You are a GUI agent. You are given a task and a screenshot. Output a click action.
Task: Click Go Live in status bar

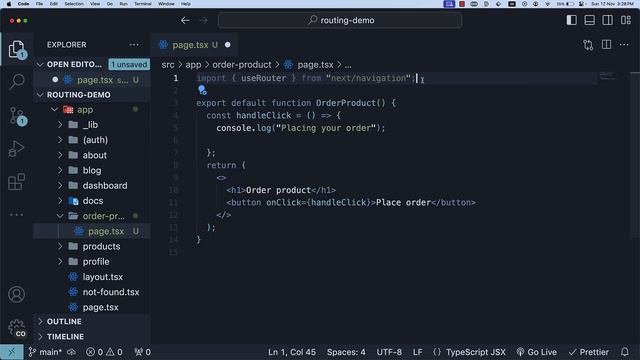click(x=536, y=352)
